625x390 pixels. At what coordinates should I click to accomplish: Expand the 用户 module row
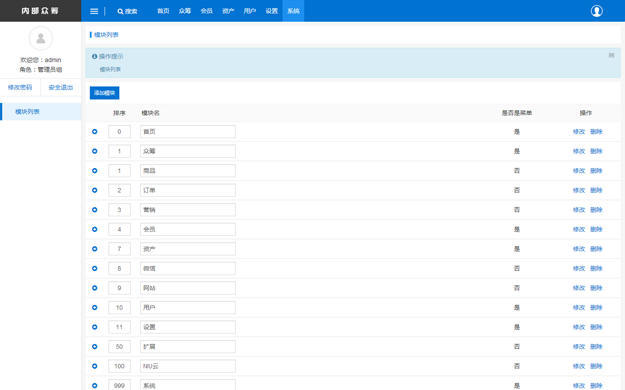tap(94, 307)
